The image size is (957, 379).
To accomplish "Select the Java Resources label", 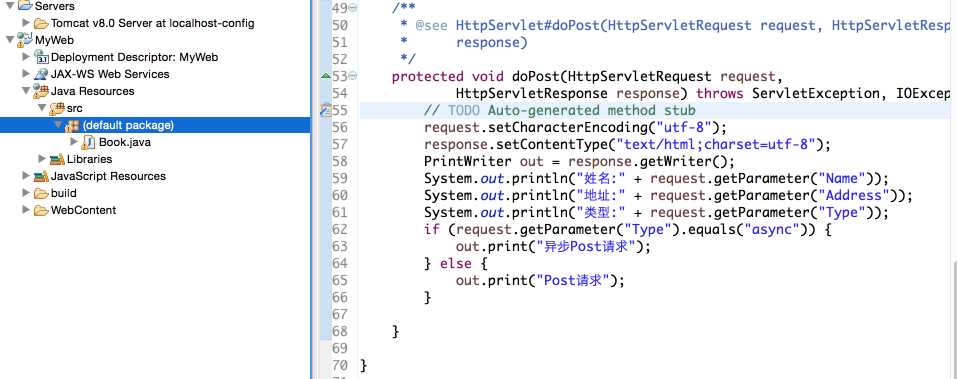I will click(92, 91).
